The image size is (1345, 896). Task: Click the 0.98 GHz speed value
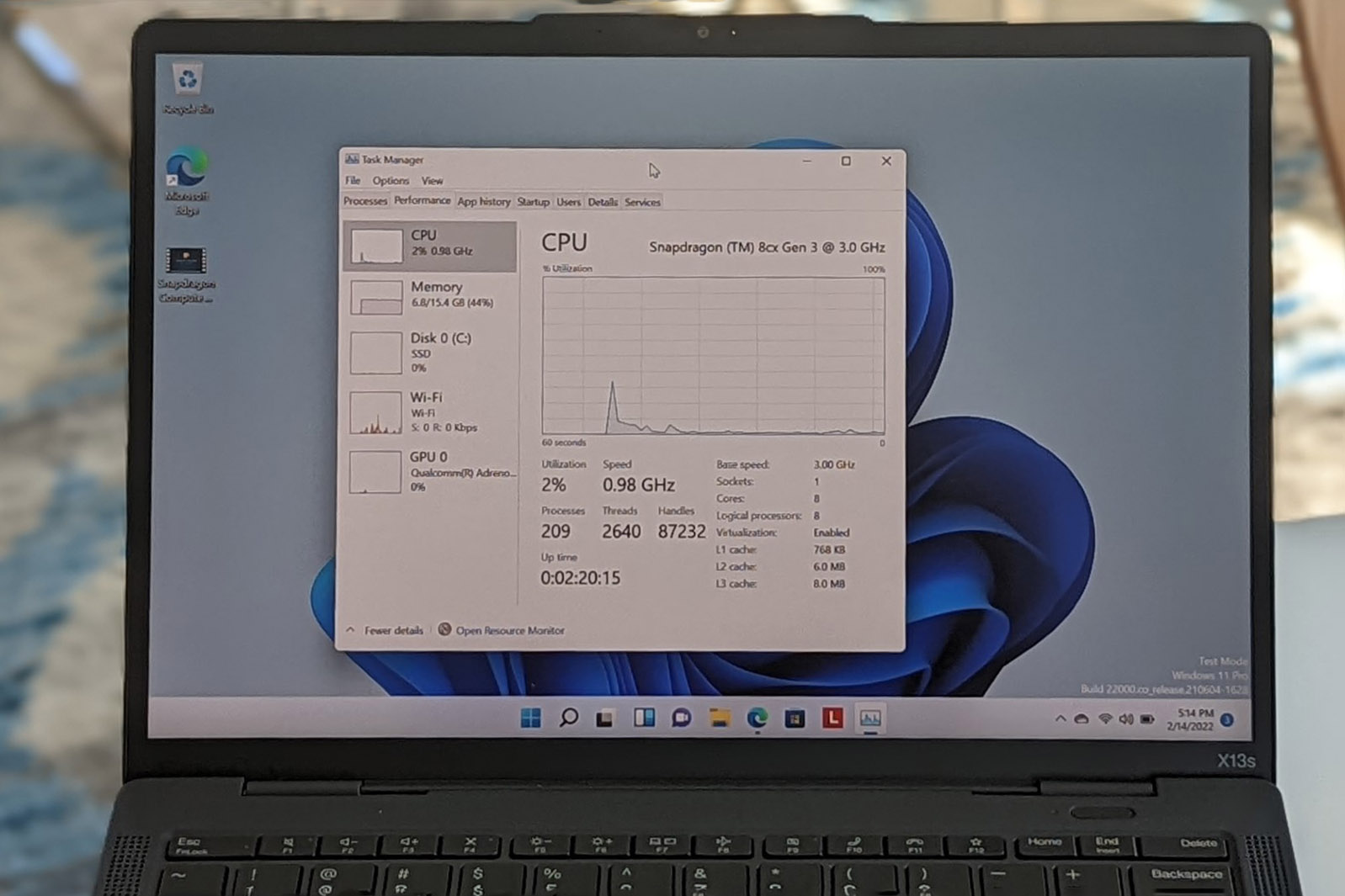pyautogui.click(x=638, y=485)
